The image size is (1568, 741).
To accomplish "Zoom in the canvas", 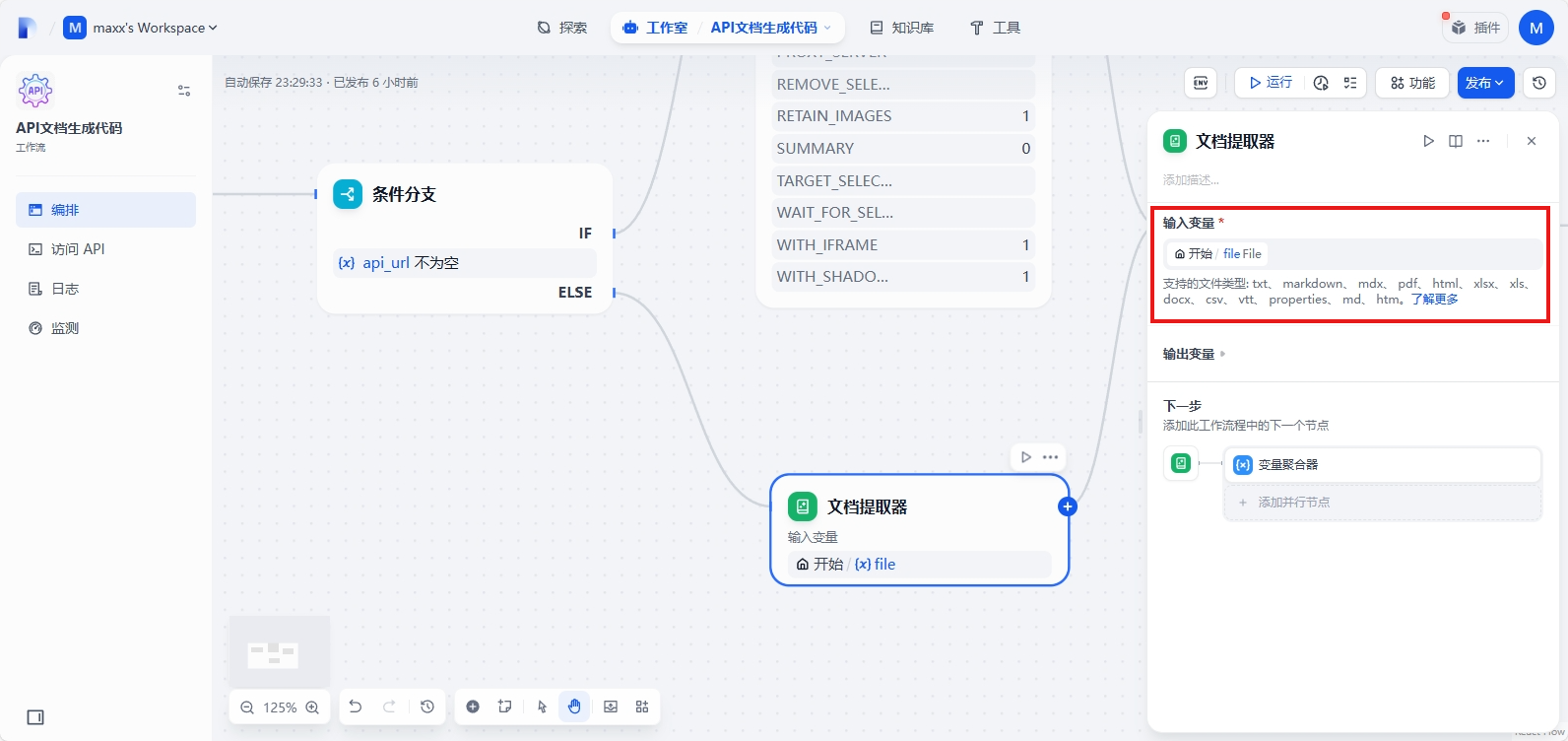I will (312, 707).
